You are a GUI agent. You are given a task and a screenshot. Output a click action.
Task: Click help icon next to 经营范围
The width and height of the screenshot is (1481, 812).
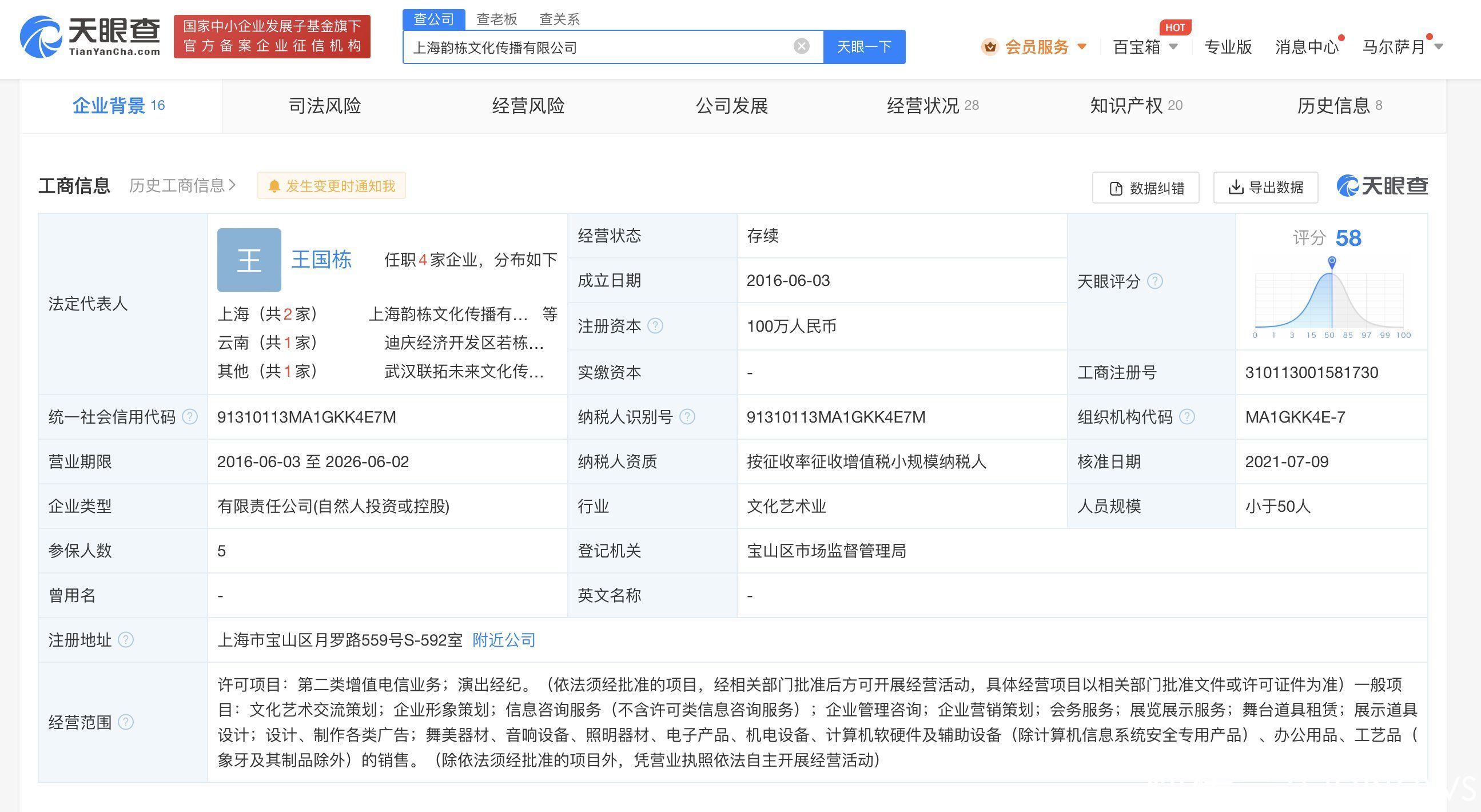point(125,722)
